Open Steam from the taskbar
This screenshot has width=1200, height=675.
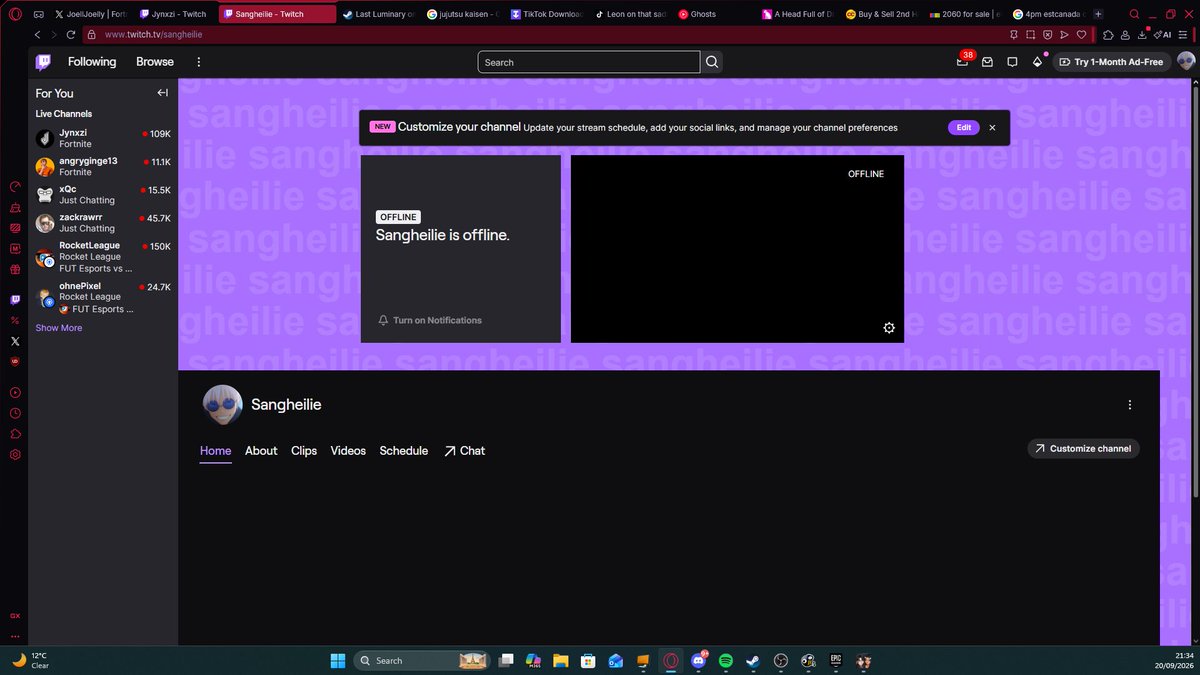752,661
